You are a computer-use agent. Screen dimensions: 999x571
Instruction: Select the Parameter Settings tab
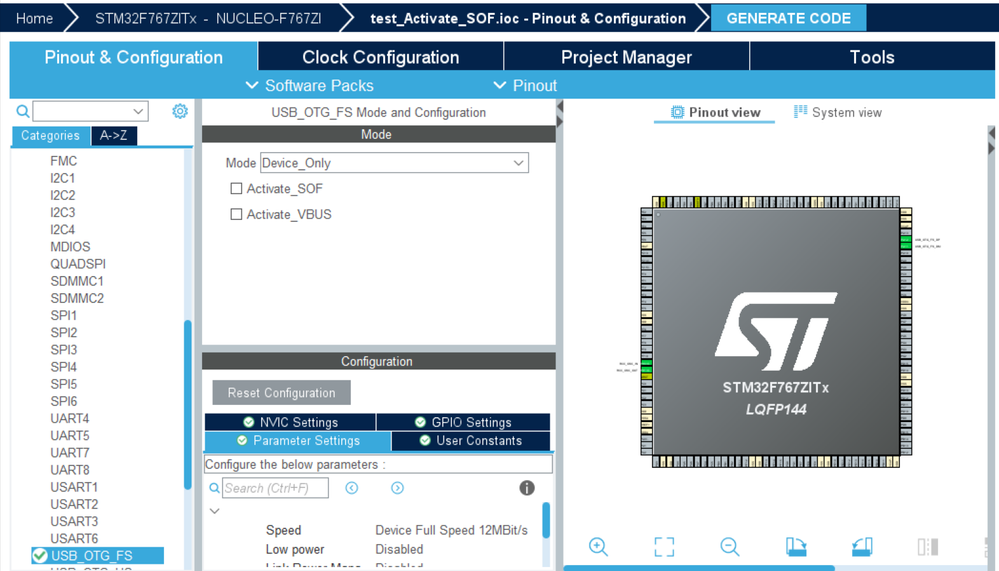coord(298,440)
